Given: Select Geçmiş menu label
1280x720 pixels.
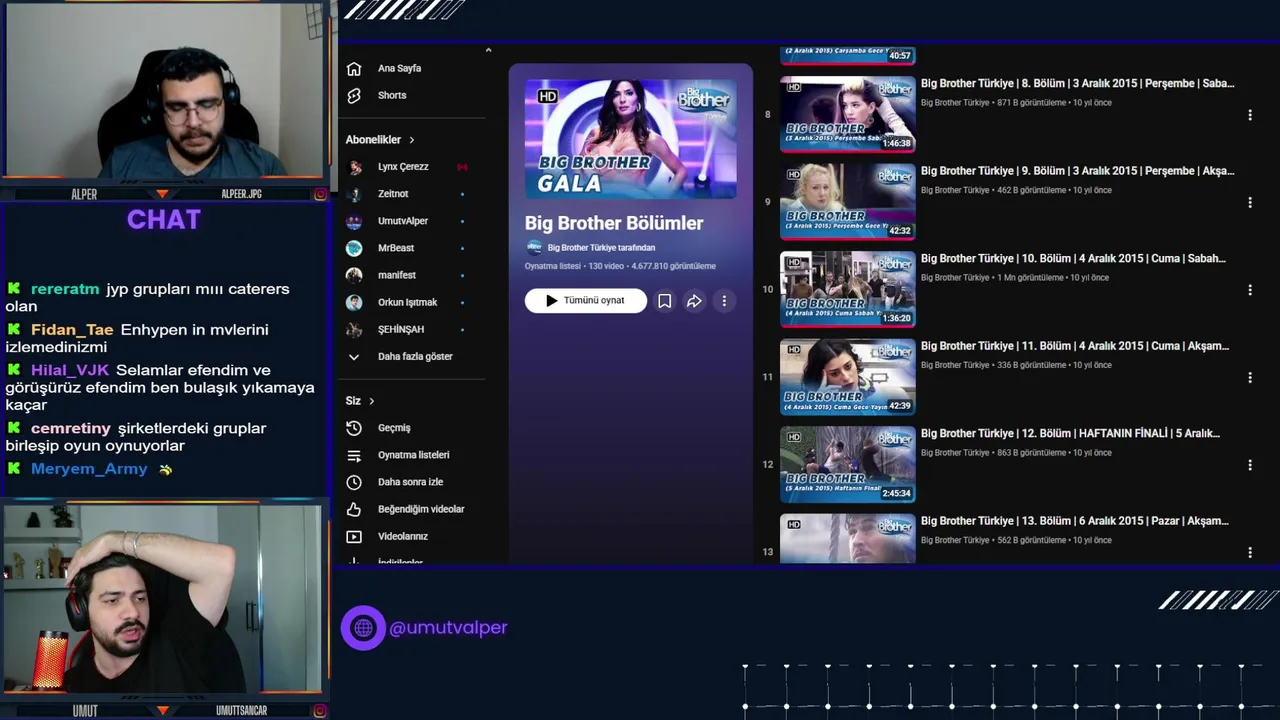Looking at the screenshot, I should click(394, 428).
